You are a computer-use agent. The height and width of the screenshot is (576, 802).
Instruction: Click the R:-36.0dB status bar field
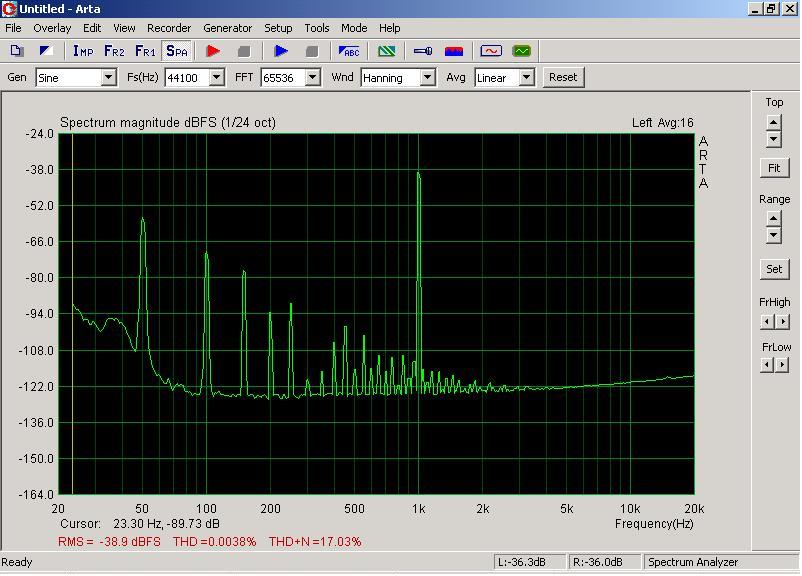click(x=605, y=562)
